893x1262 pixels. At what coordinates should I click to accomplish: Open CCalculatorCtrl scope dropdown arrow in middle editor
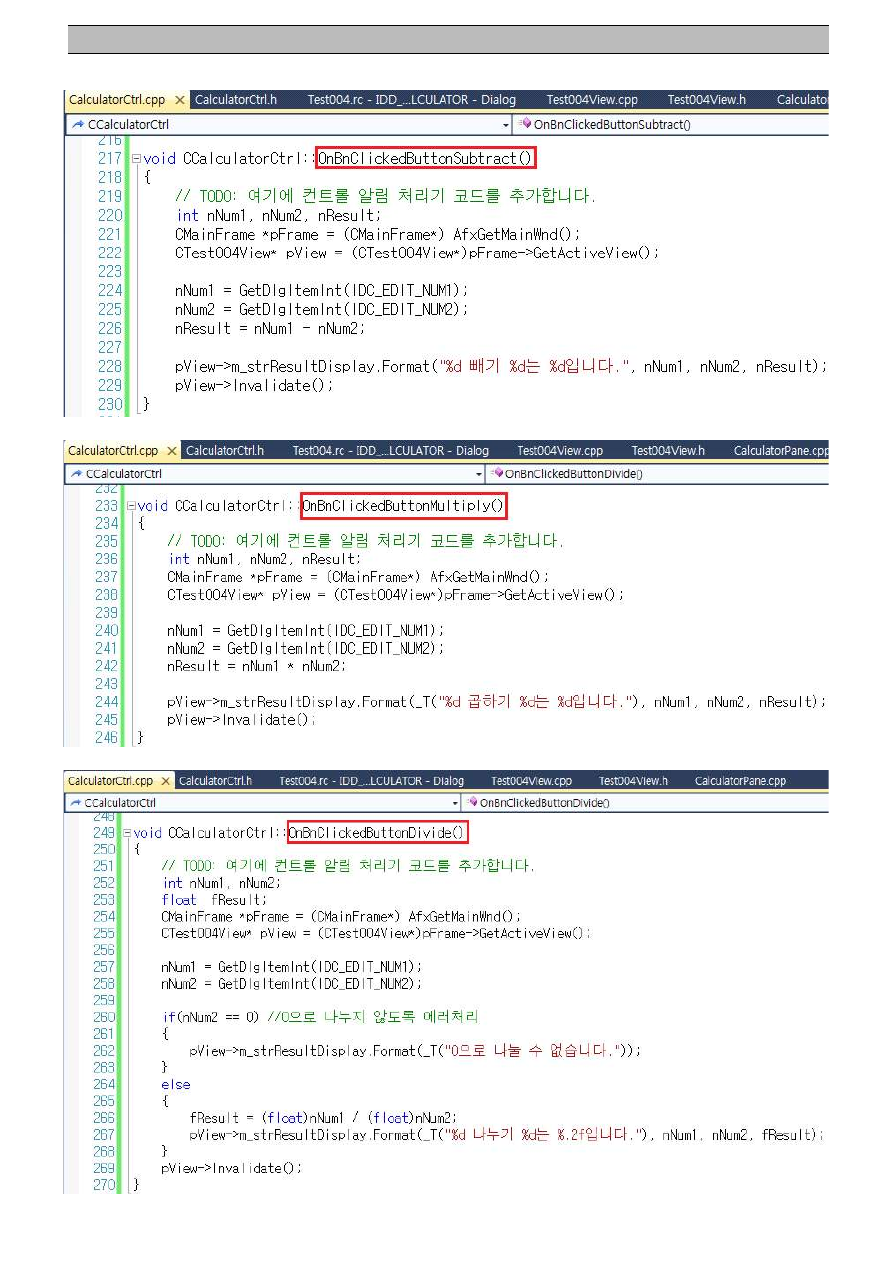click(x=477, y=474)
